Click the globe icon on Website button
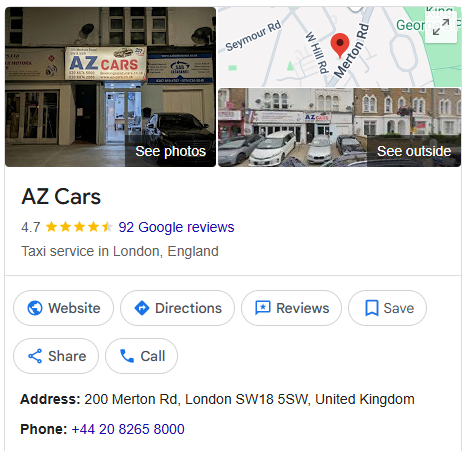This screenshot has height=451, width=467. (x=35, y=308)
